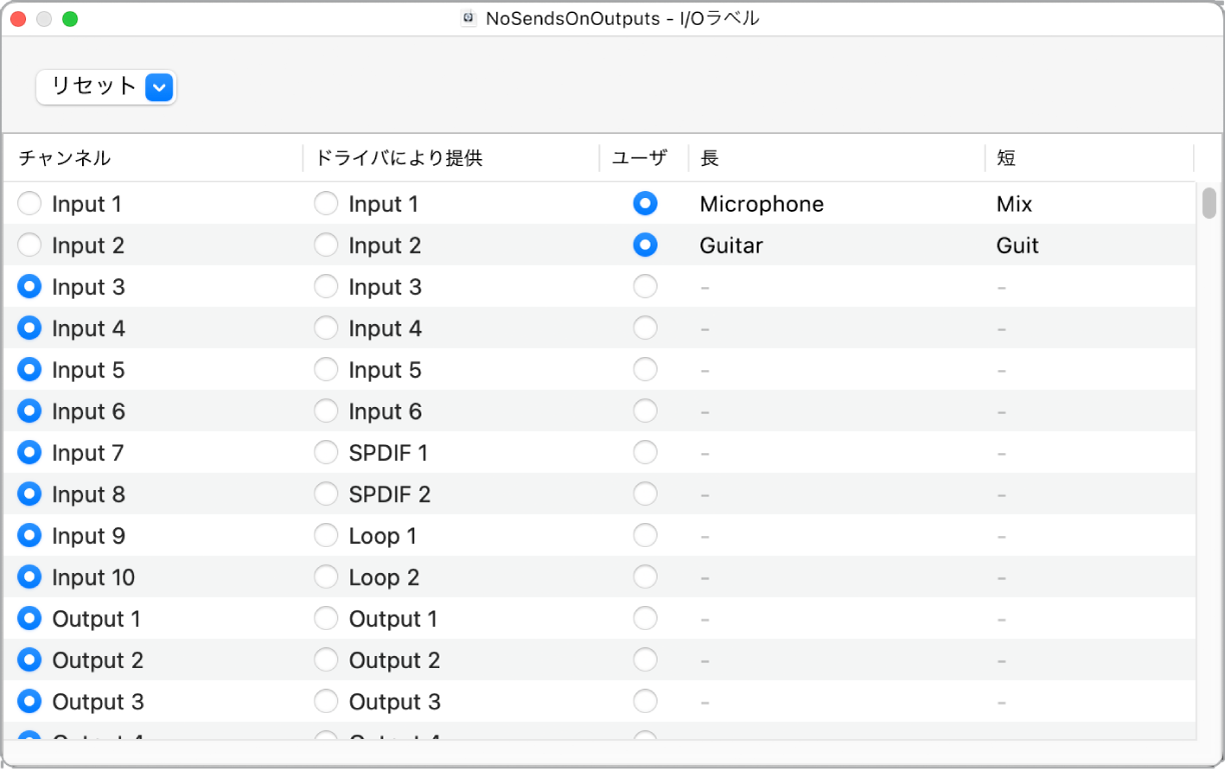The image size is (1226, 771).
Task: Disable the ユーザ radio for Input 2
Action: coord(645,245)
